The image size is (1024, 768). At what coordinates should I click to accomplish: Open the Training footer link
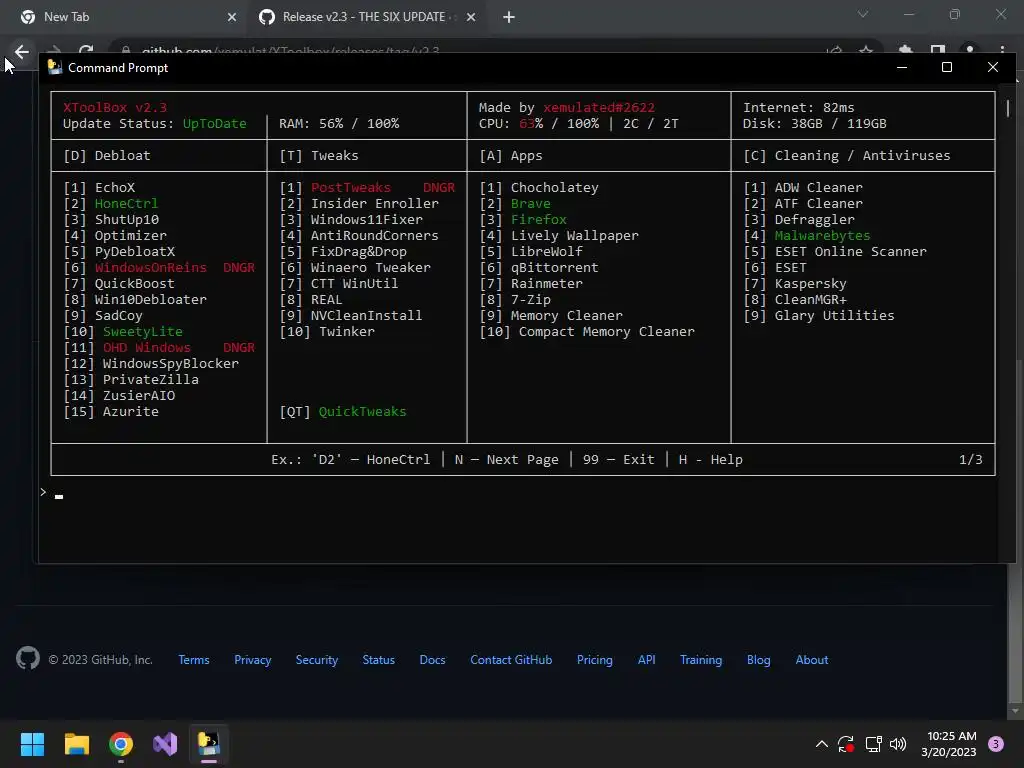click(701, 660)
